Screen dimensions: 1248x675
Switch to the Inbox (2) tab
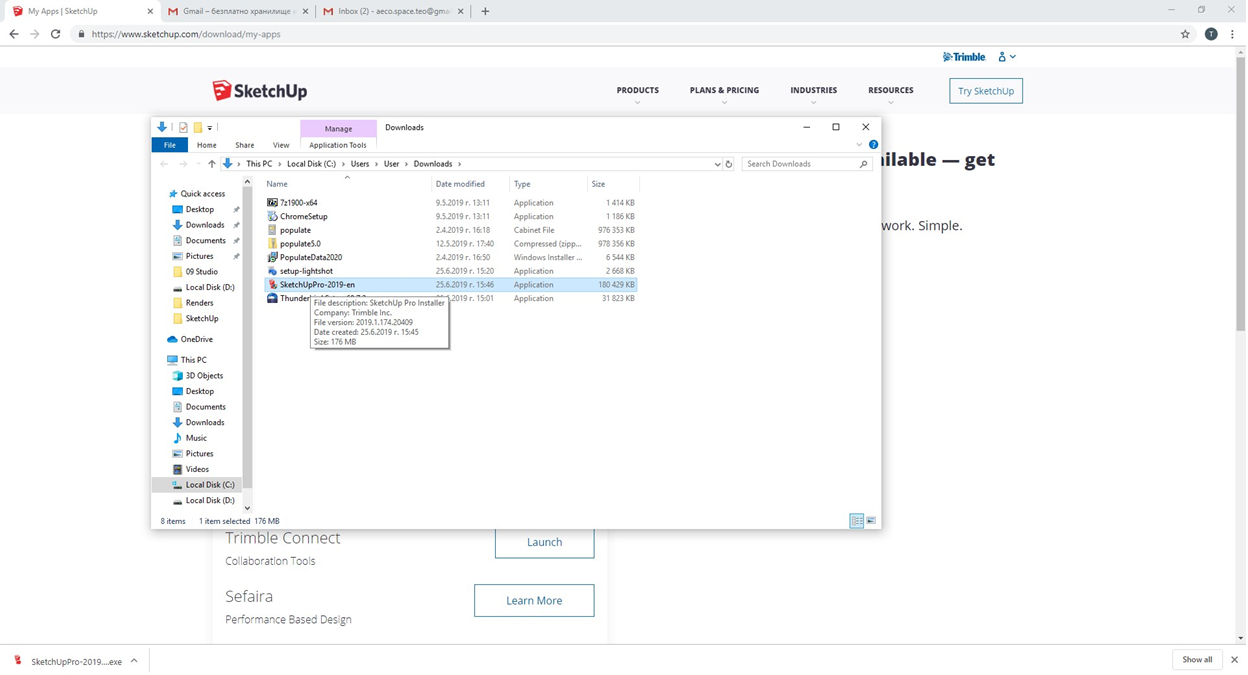point(392,11)
